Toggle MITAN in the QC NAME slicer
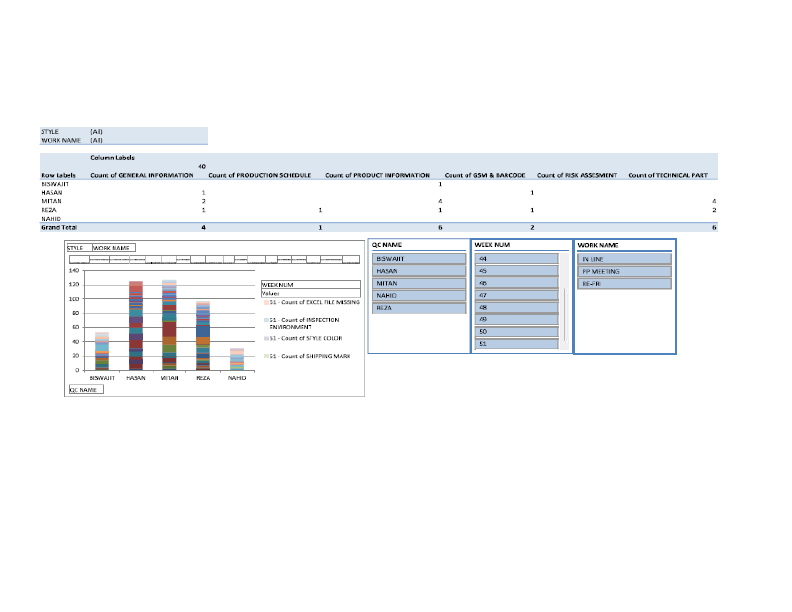792x612 pixels. tap(419, 283)
